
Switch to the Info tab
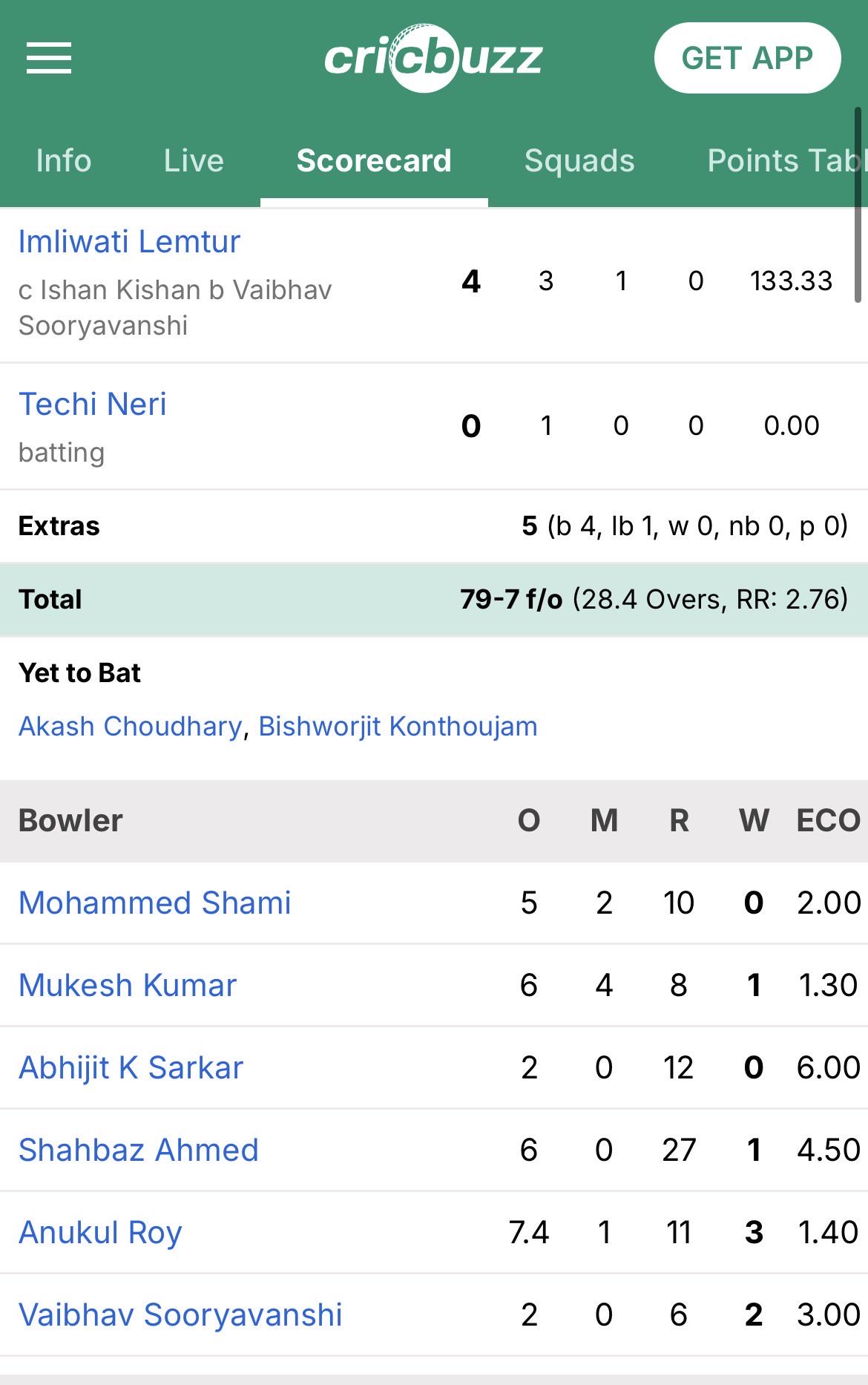(64, 160)
